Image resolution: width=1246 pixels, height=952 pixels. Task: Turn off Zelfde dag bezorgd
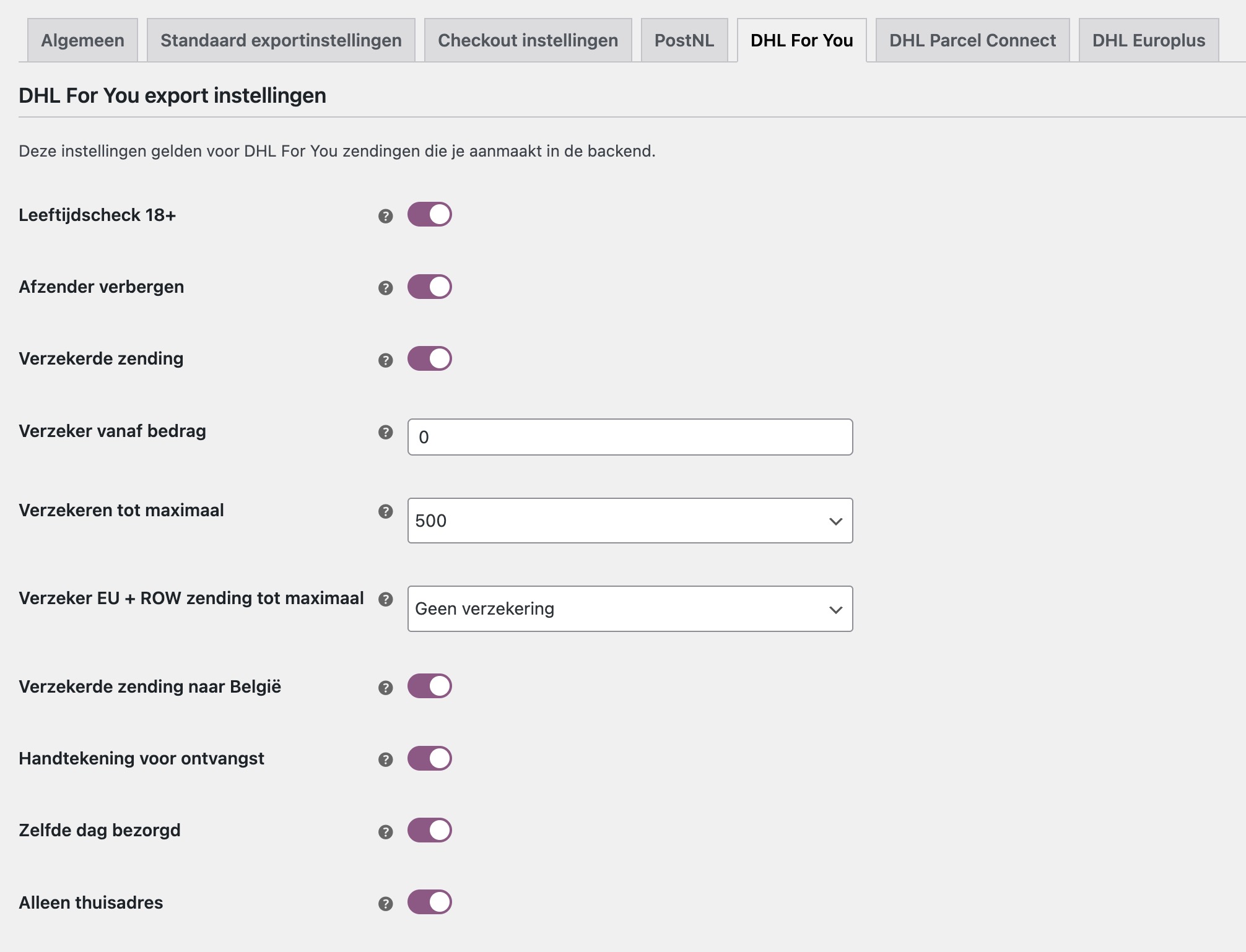430,831
